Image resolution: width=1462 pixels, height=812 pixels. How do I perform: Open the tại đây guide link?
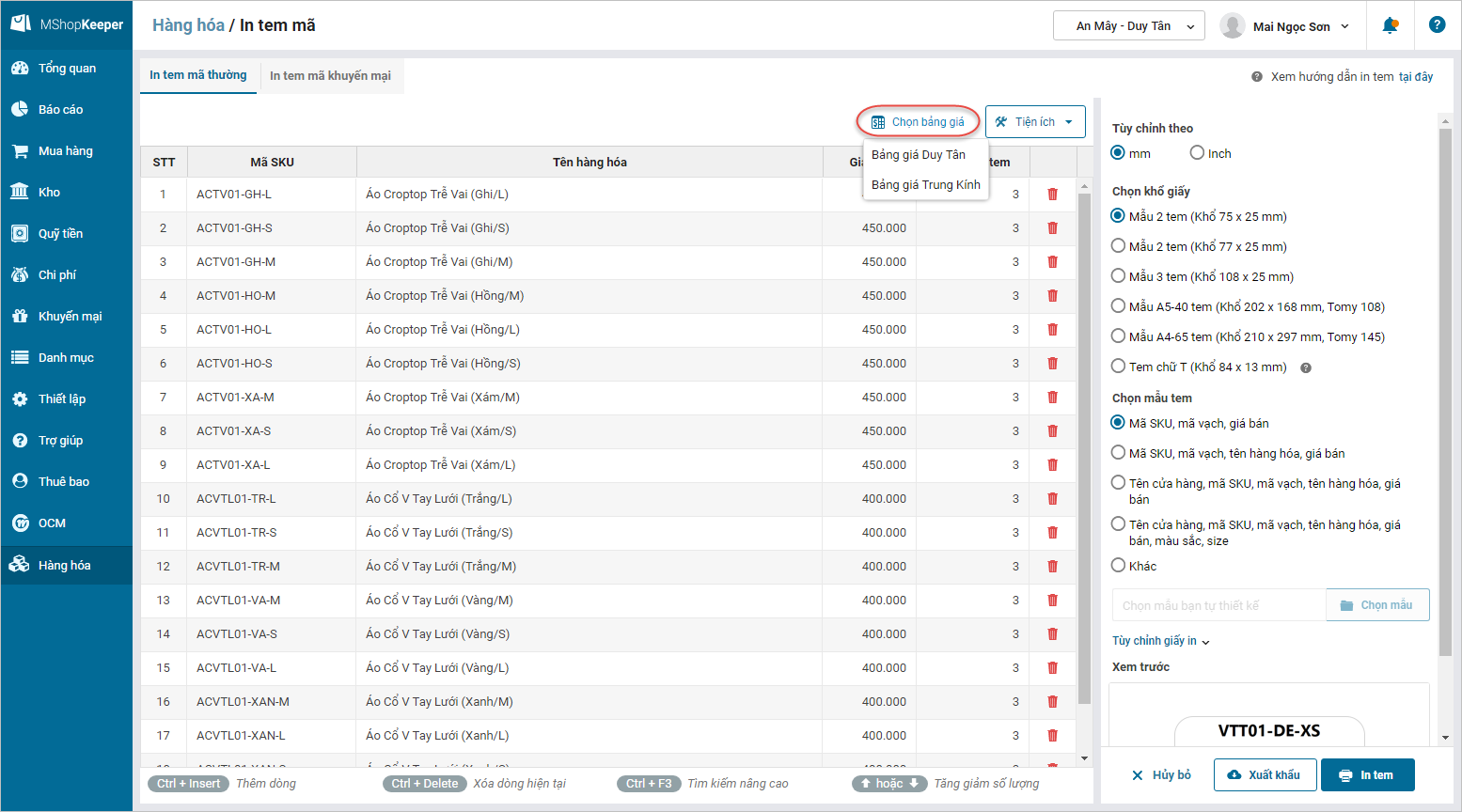pos(1416,77)
